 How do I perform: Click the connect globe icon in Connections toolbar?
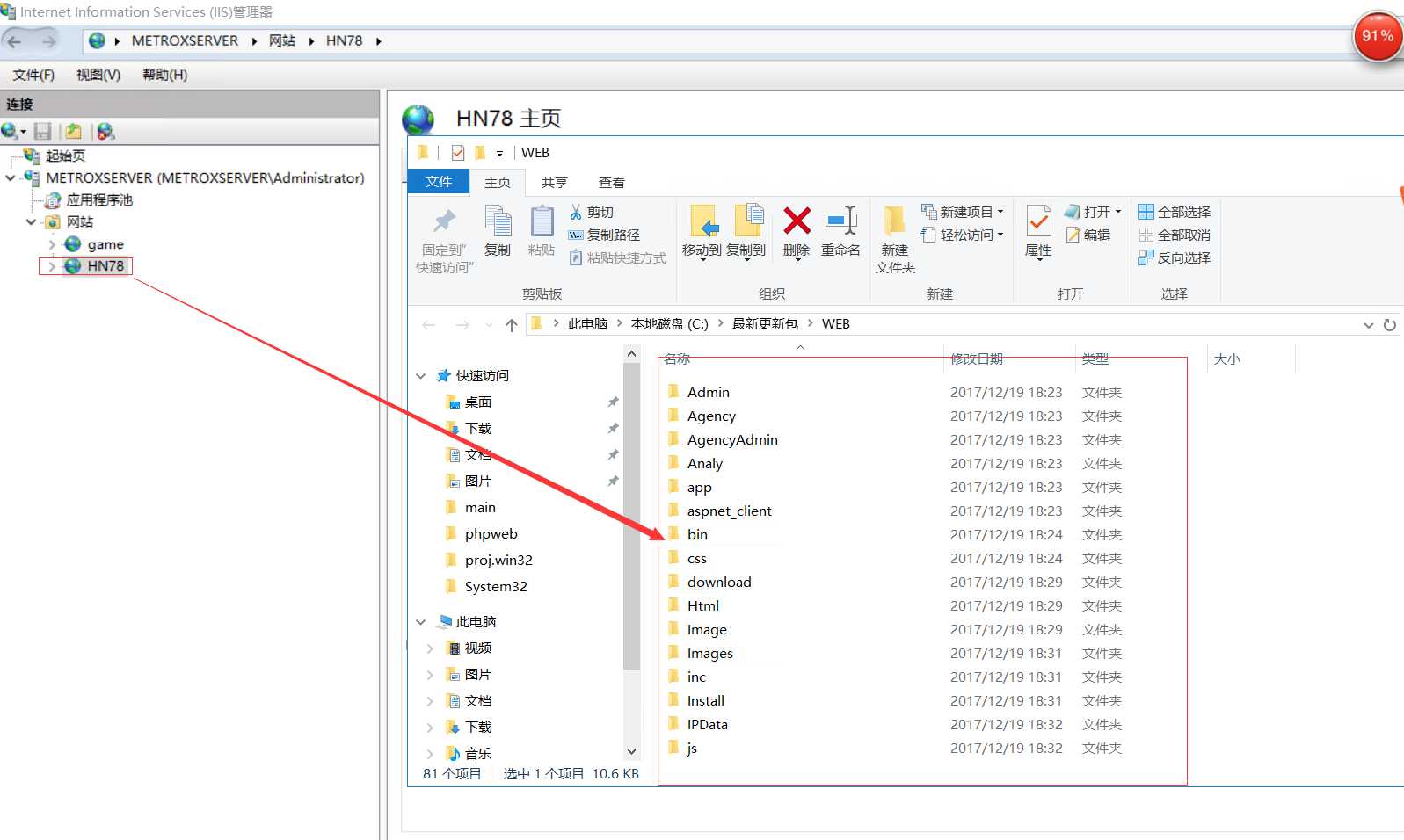pyautogui.click(x=10, y=132)
